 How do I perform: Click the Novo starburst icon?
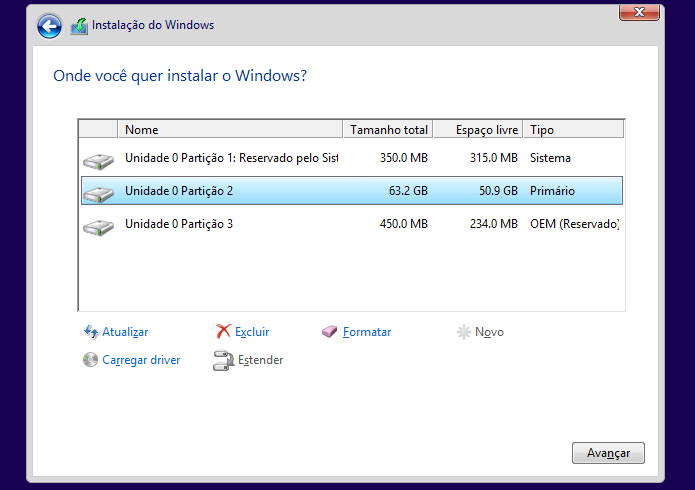(x=463, y=332)
